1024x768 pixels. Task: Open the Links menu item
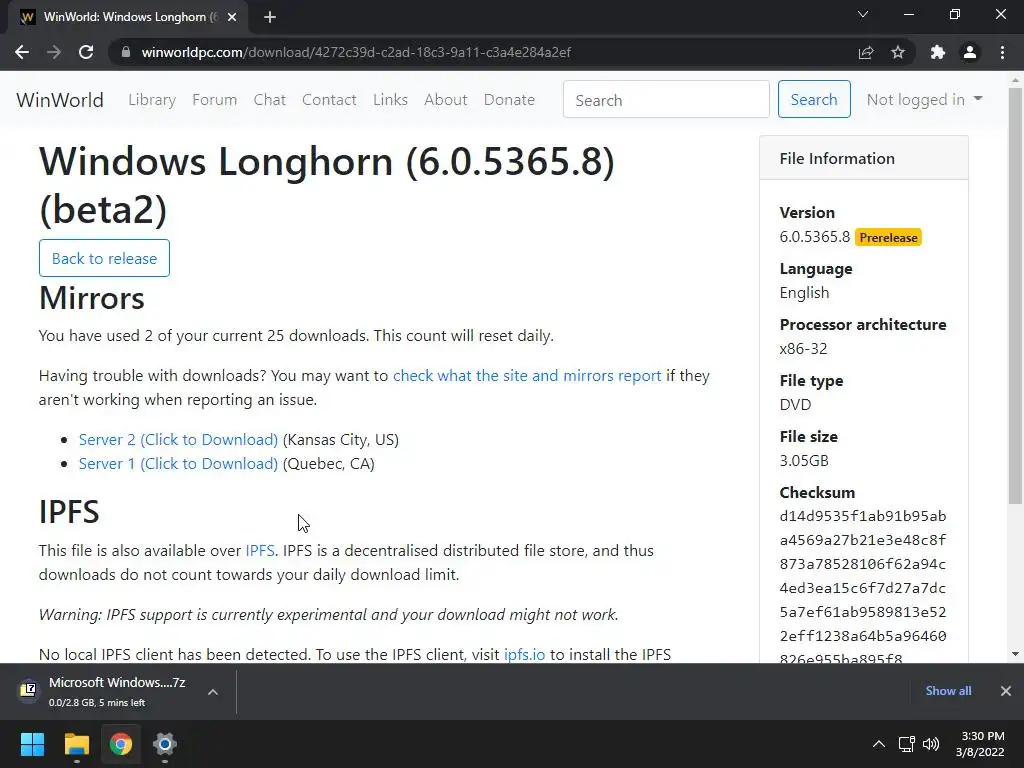(x=391, y=100)
